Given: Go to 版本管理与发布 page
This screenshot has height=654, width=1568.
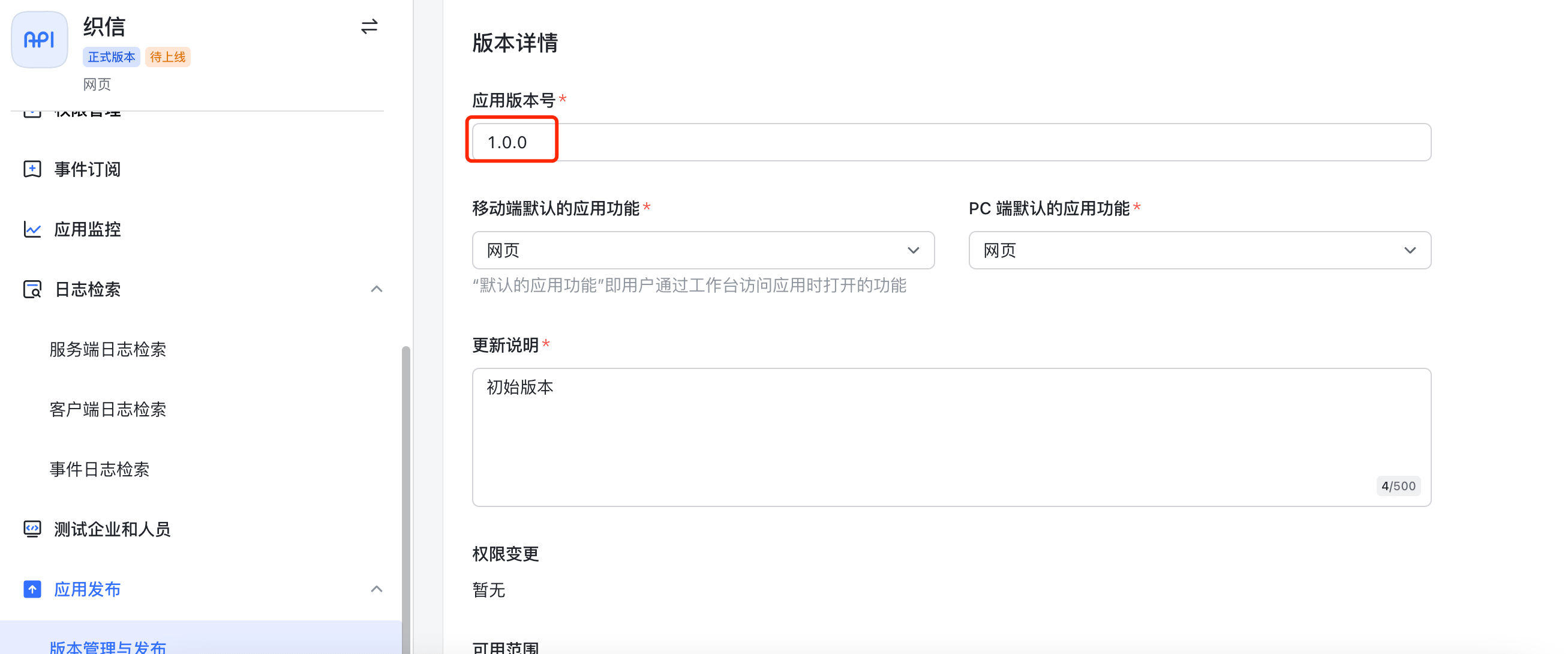Looking at the screenshot, I should (108, 646).
